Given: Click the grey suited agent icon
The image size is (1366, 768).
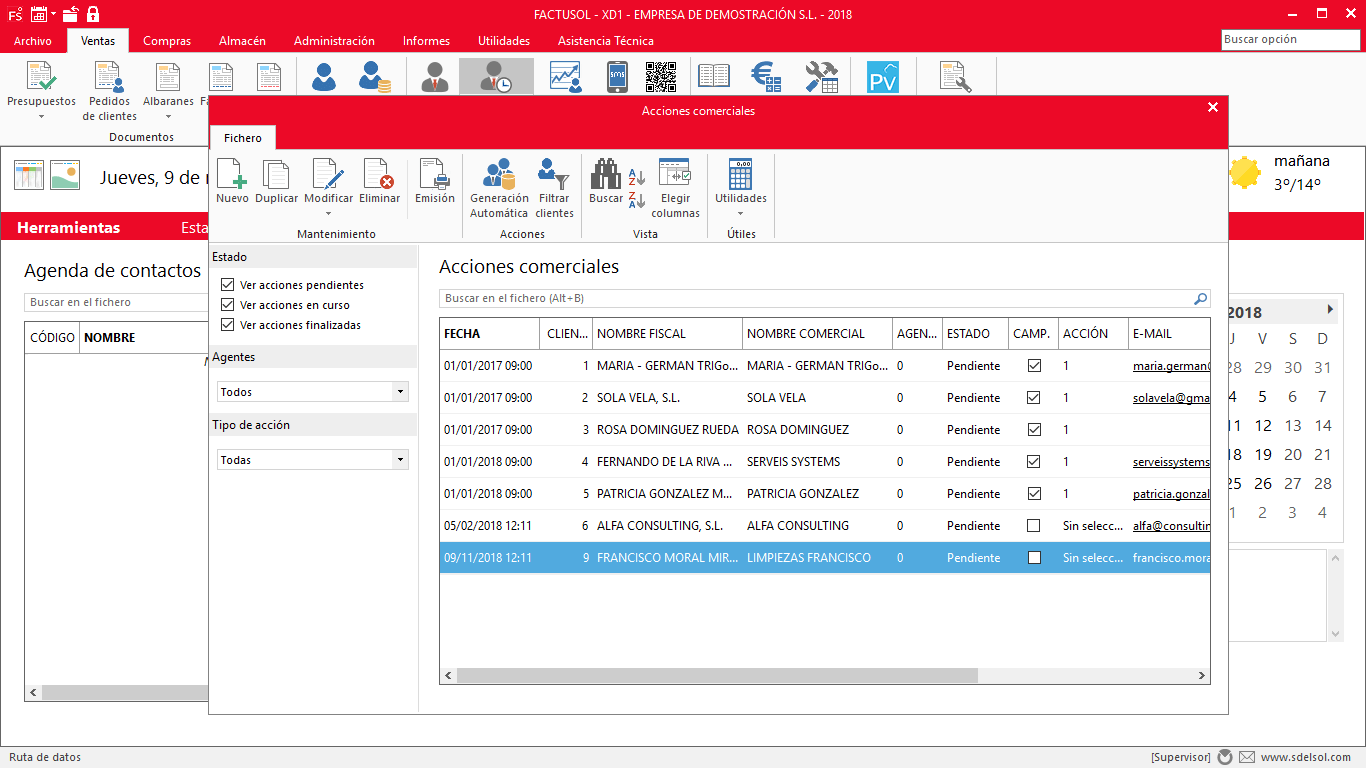Looking at the screenshot, I should [435, 77].
